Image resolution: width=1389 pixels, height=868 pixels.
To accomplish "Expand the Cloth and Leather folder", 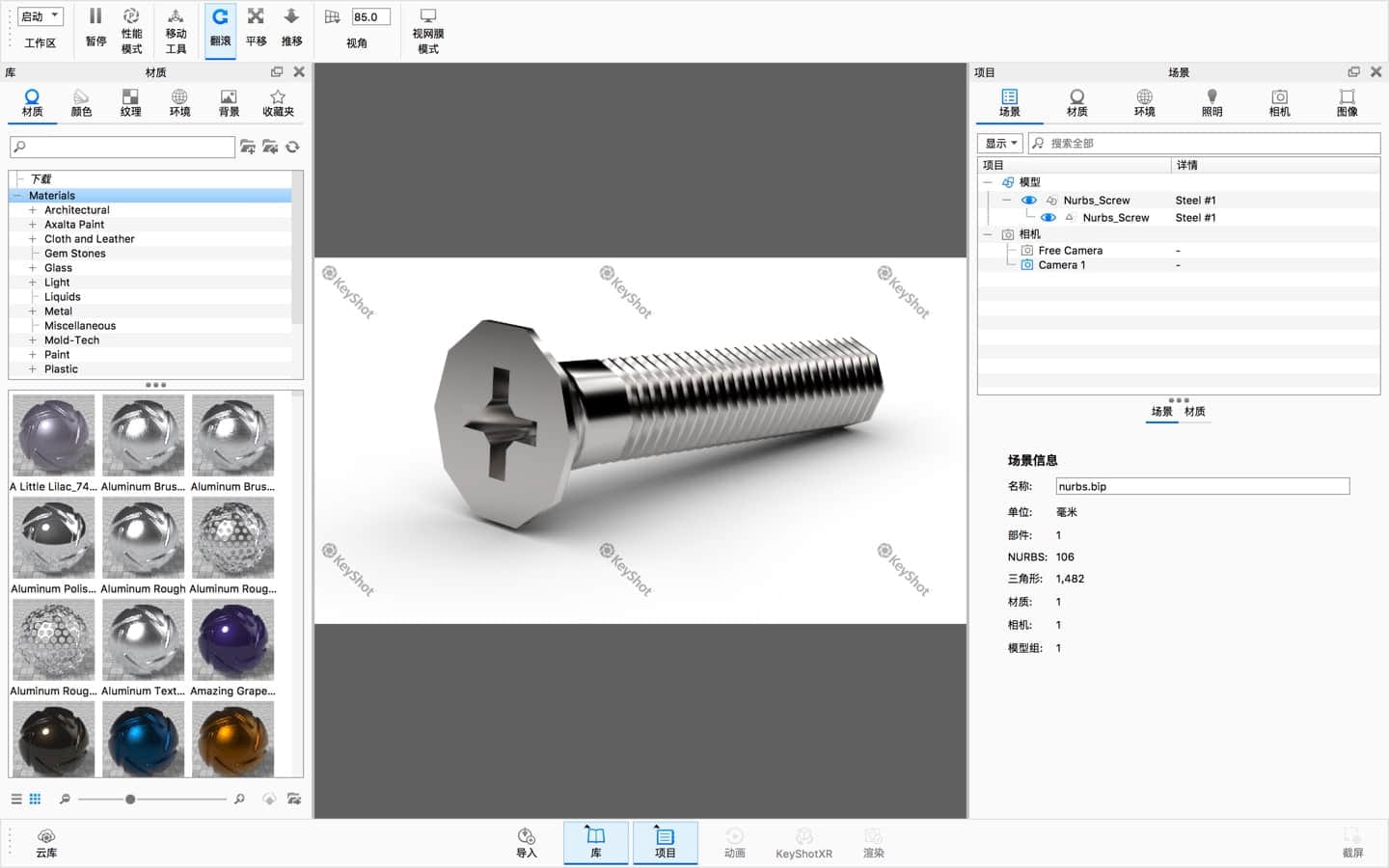I will pyautogui.click(x=32, y=239).
